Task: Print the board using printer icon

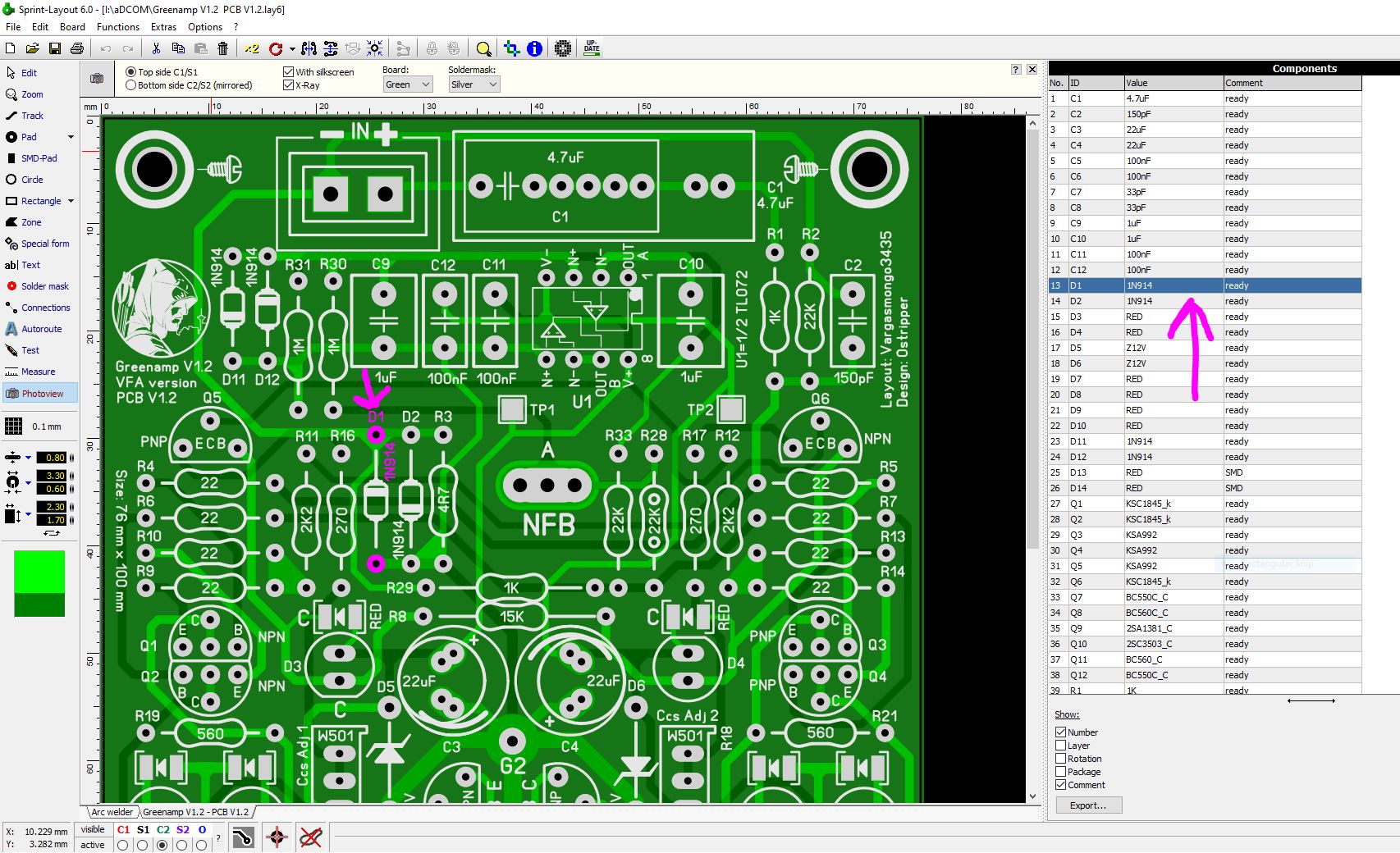Action: tap(77, 48)
